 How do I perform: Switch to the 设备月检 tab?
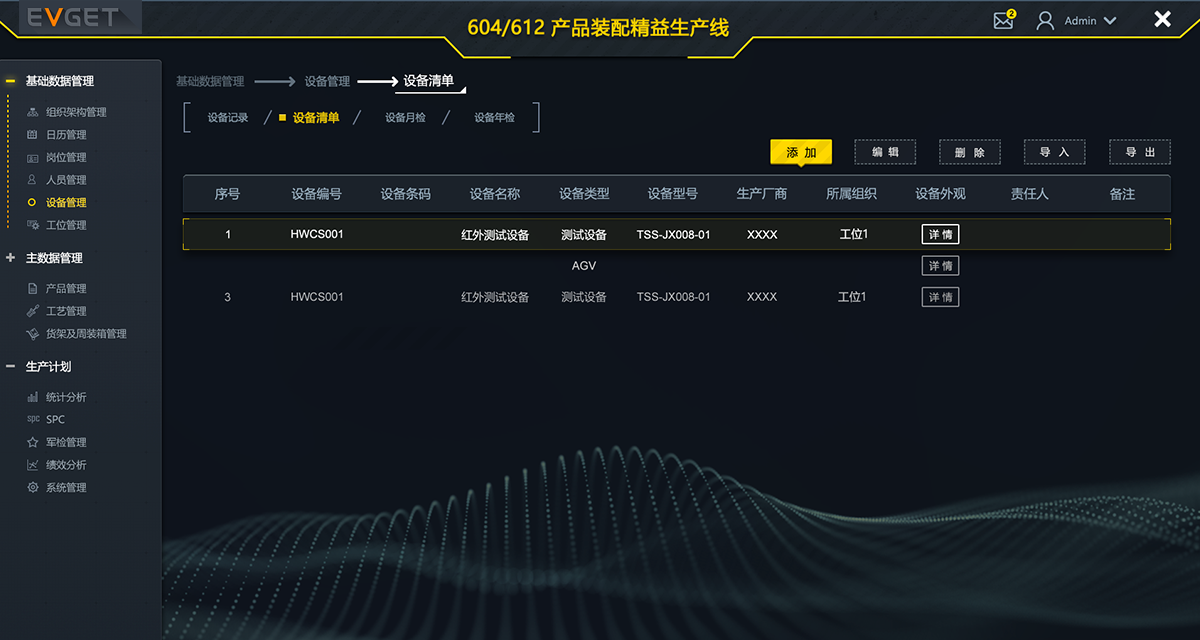coord(405,117)
